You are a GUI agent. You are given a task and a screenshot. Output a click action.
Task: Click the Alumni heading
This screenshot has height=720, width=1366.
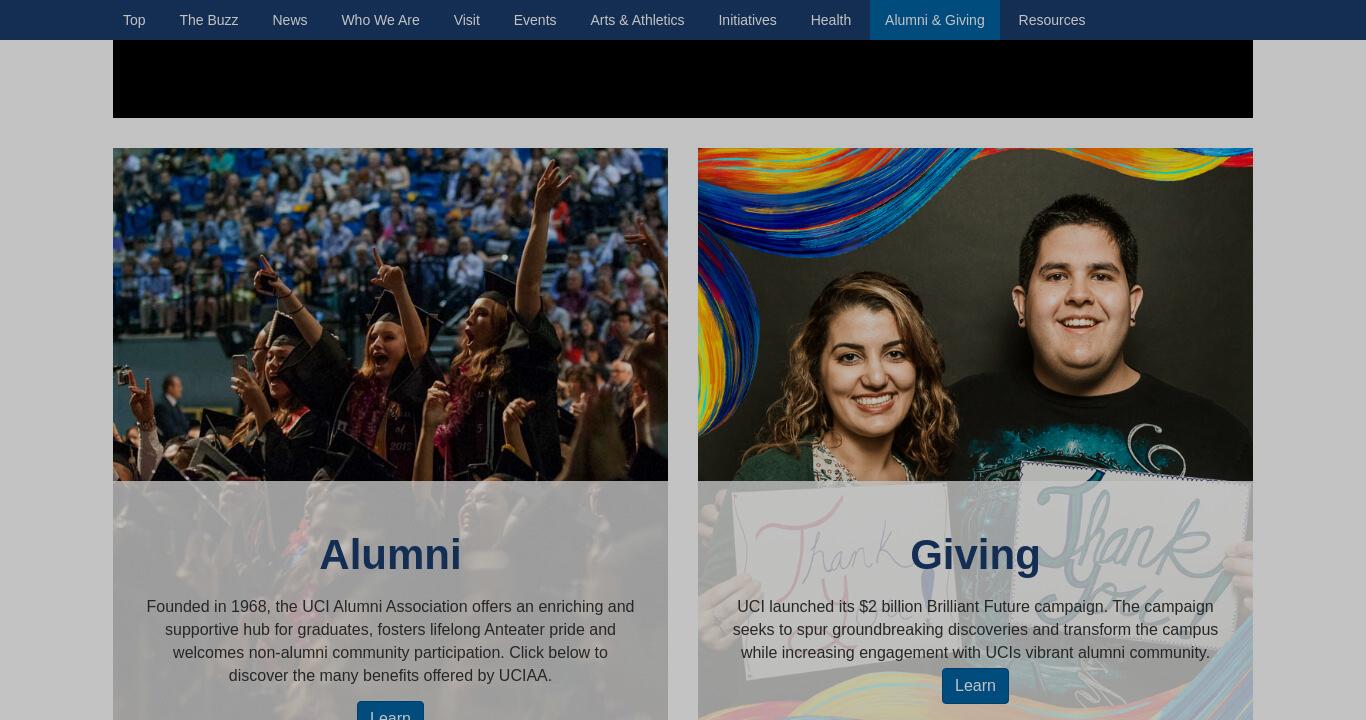tap(390, 555)
